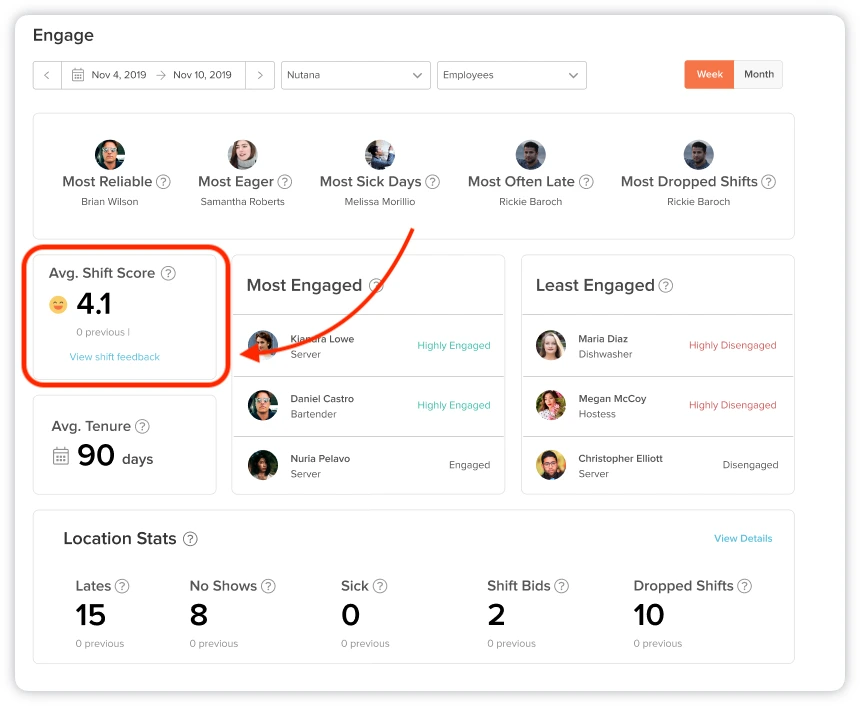860x706 pixels.
Task: Click calendar icon in date range field
Action: click(x=76, y=75)
